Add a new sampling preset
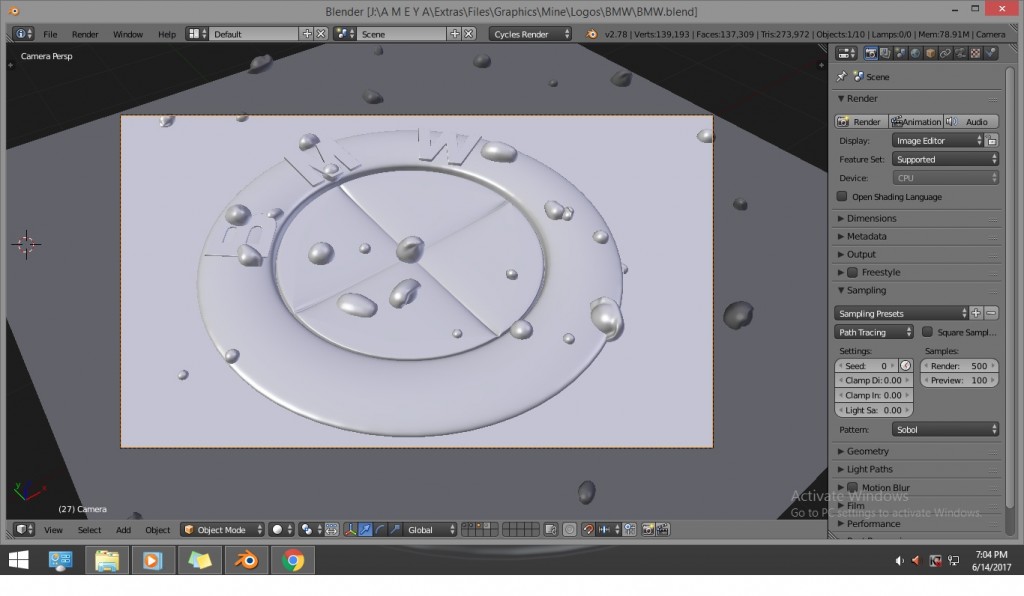The height and width of the screenshot is (596, 1024). (x=977, y=313)
